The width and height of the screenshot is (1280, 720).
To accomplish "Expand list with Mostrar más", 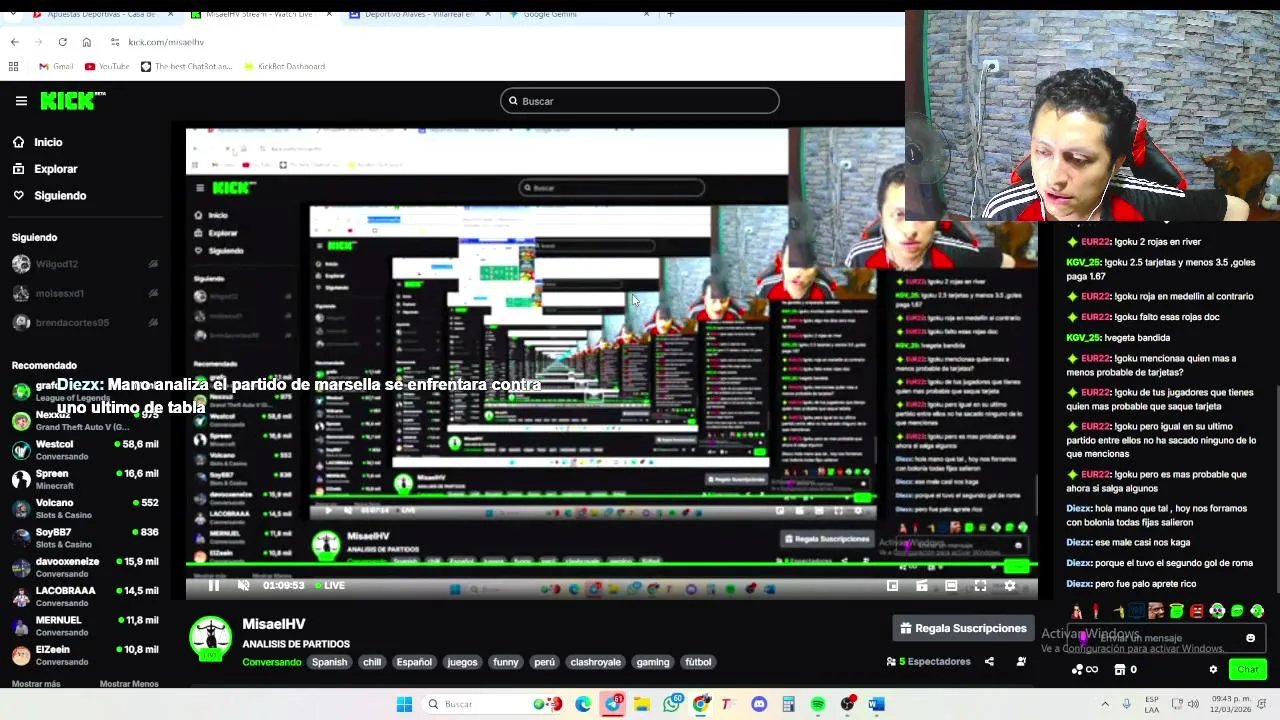I will (x=36, y=684).
